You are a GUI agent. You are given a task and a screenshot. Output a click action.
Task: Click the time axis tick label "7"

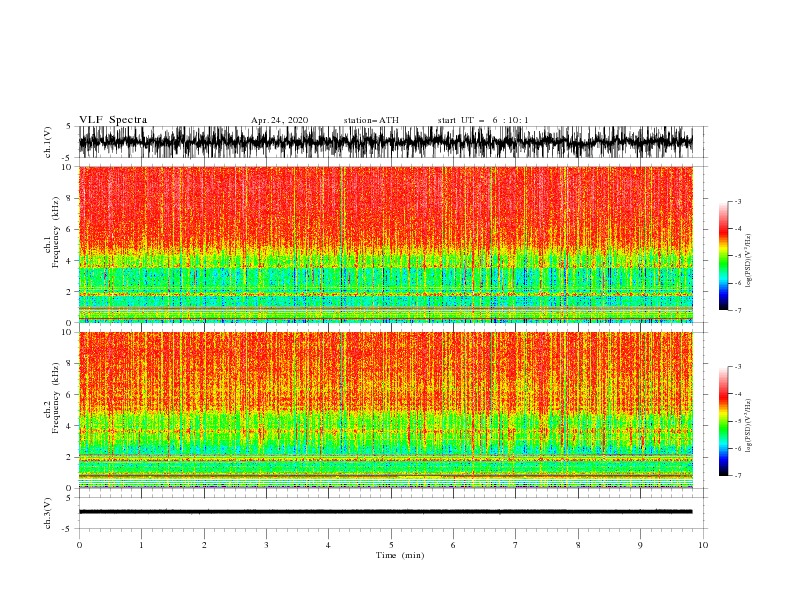516,545
